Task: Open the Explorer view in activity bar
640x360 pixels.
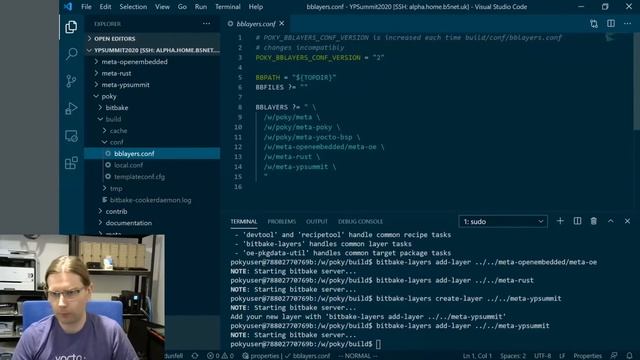Action: 71,27
